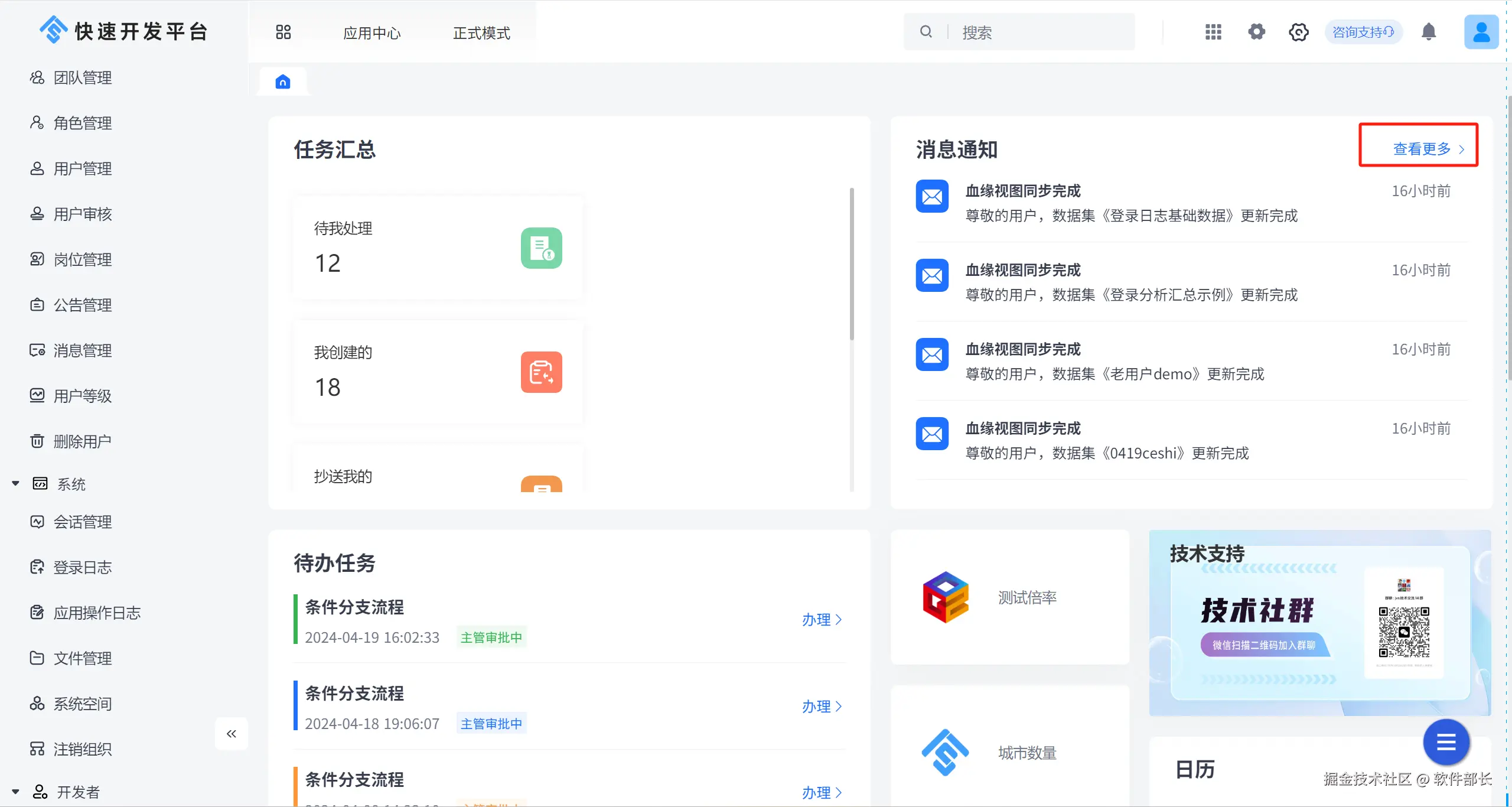1512x807 pixels.
Task: Click the green 待我处理 task icon
Action: tap(541, 248)
